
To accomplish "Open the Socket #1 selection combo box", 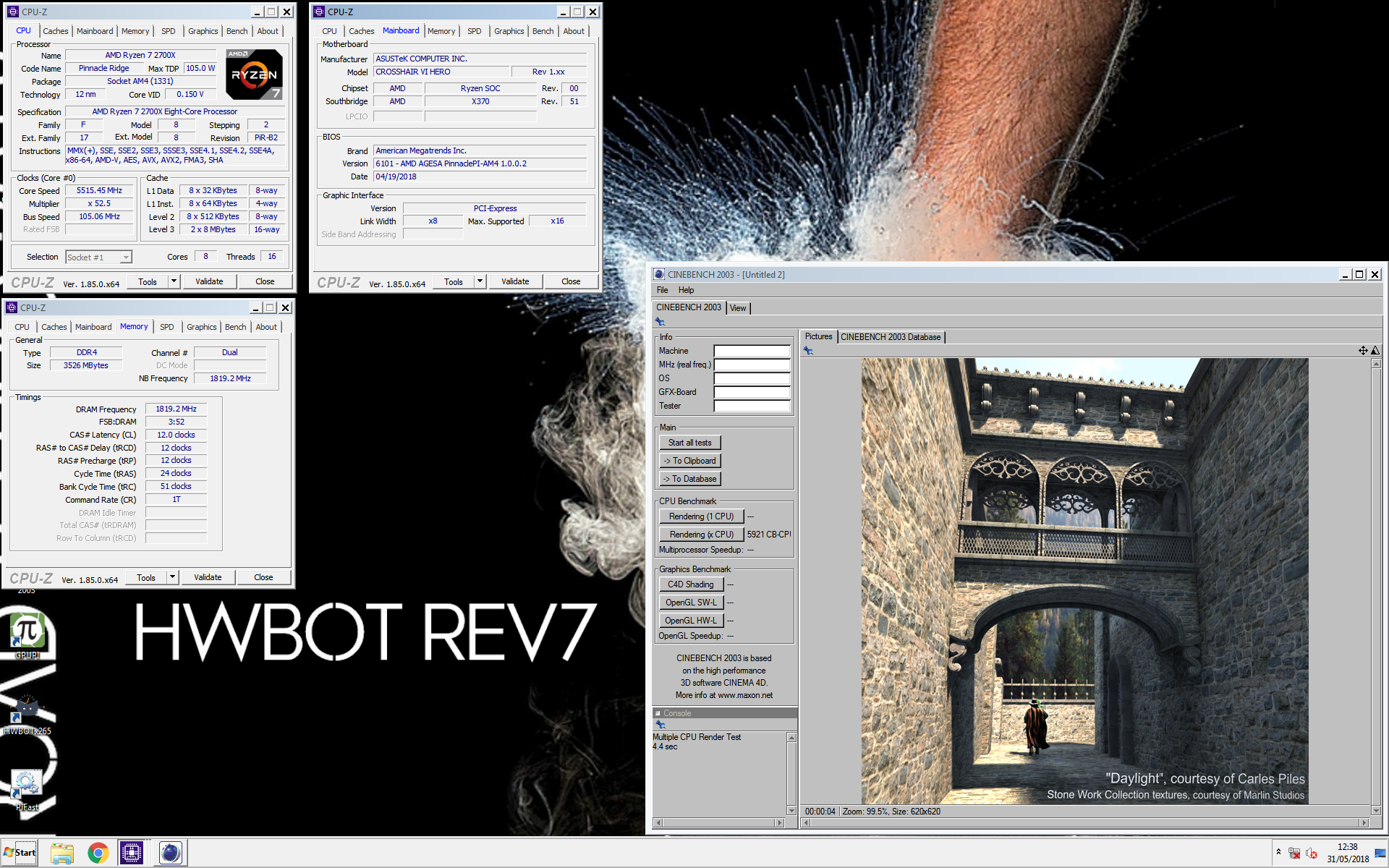I will [x=98, y=257].
